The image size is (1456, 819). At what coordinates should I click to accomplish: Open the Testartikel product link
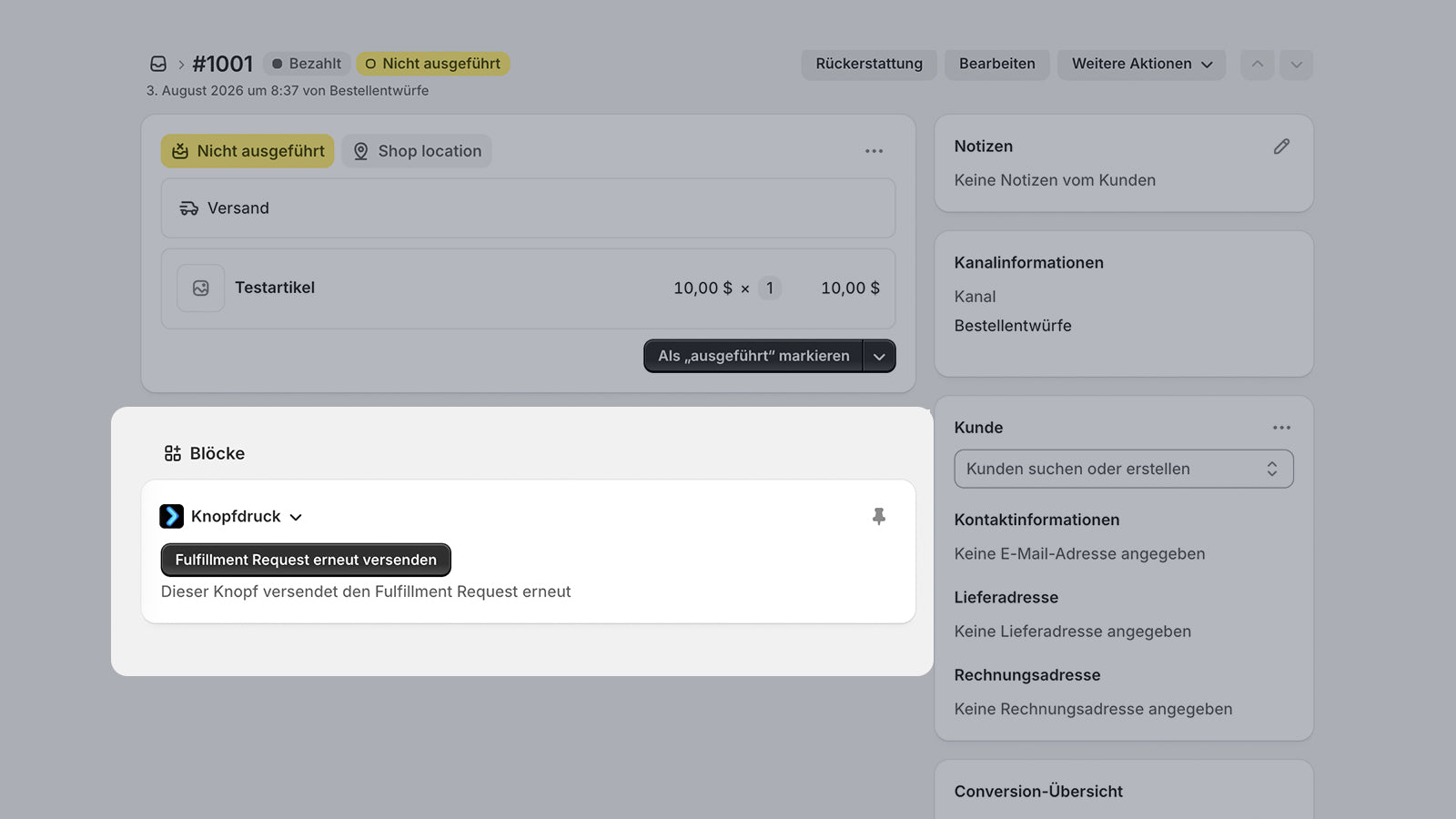coord(275,288)
